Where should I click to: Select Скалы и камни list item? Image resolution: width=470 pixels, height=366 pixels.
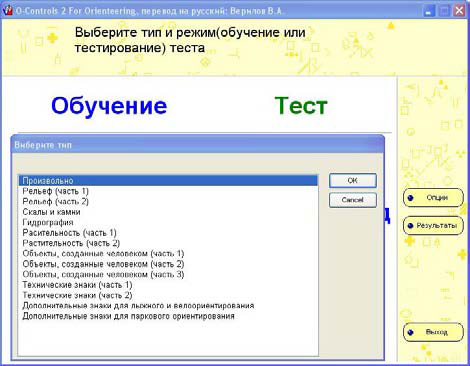click(168, 212)
